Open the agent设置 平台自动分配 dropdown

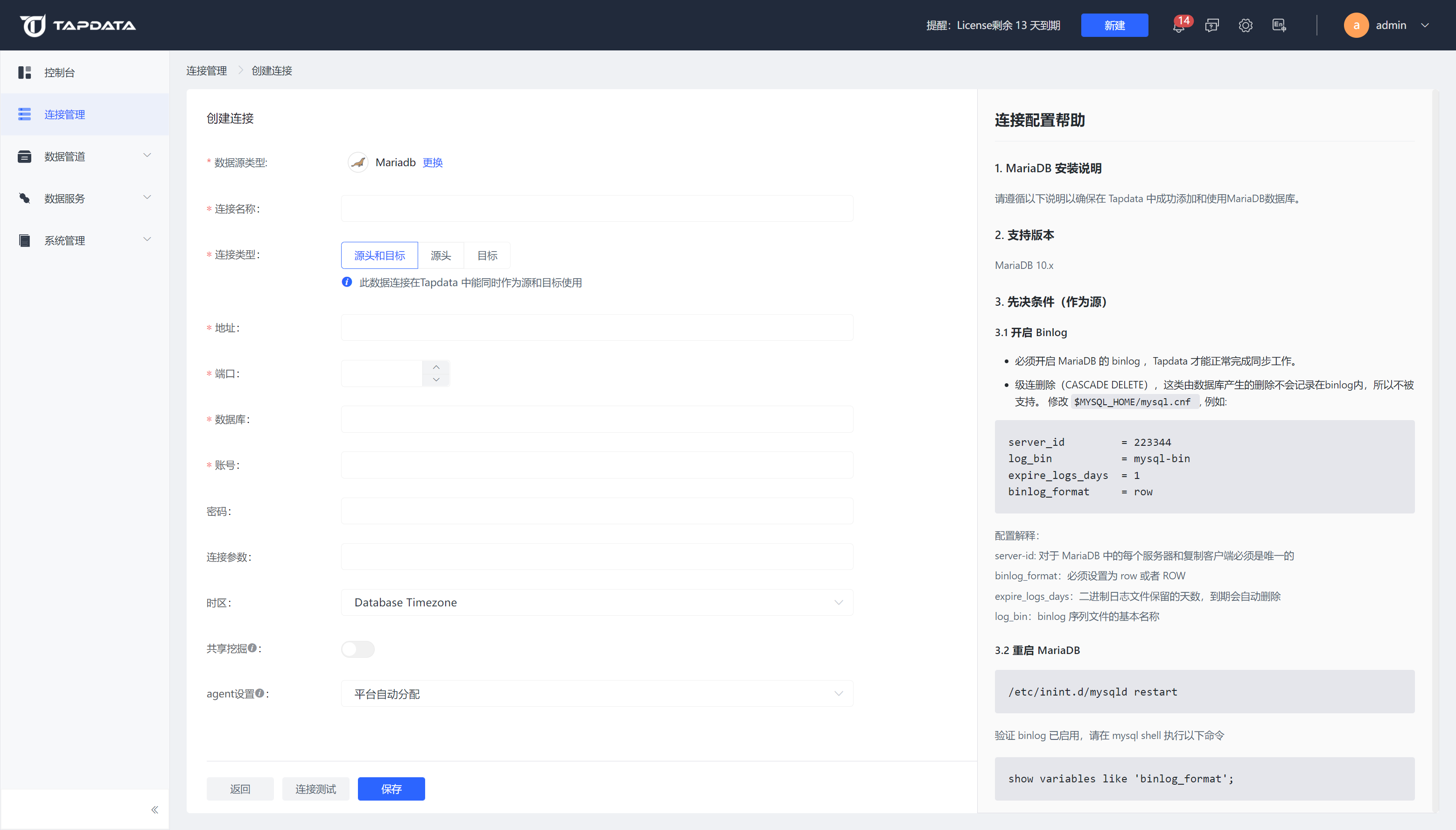coord(597,694)
